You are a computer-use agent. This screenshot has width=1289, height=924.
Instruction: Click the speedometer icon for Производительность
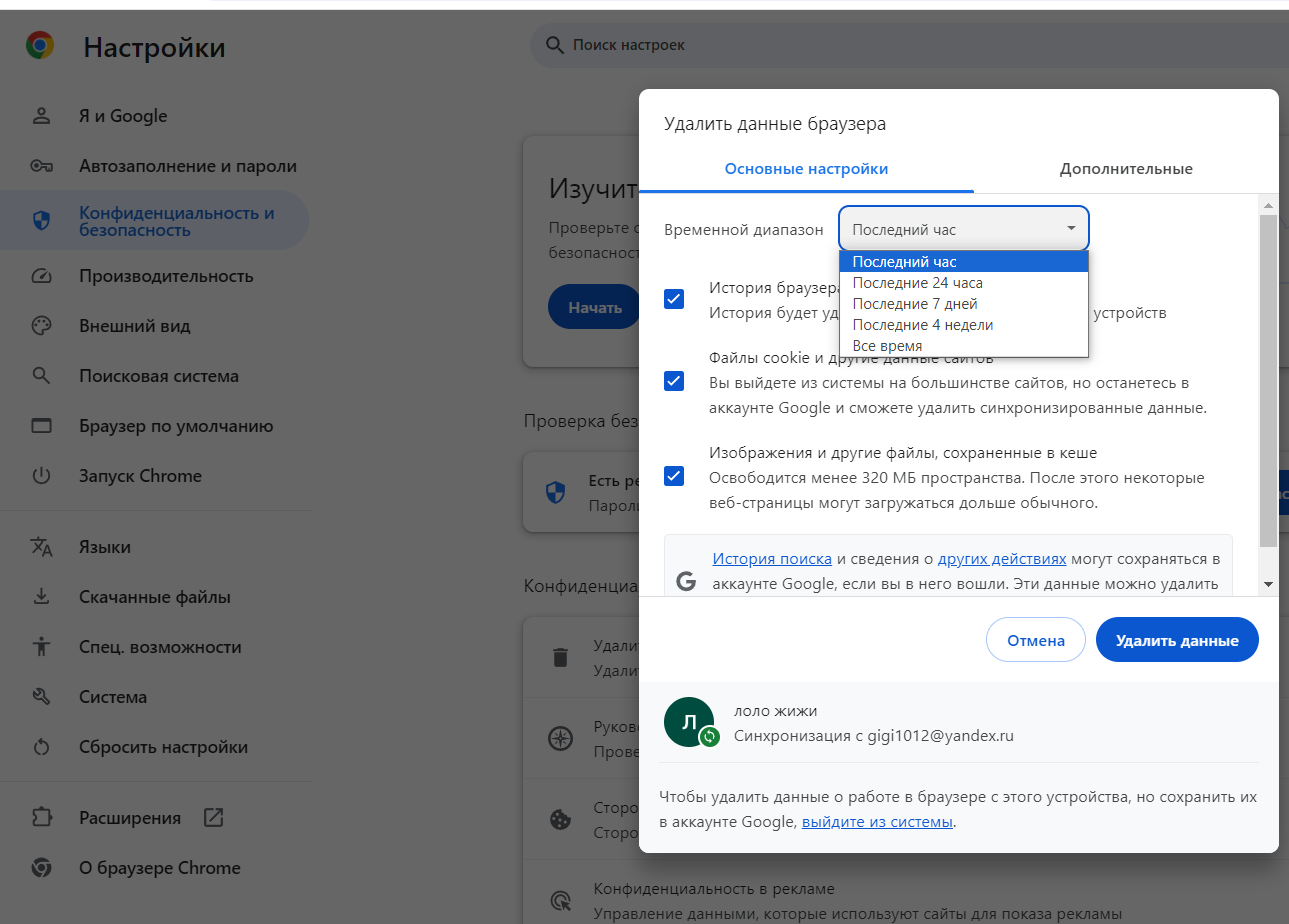pyautogui.click(x=41, y=276)
